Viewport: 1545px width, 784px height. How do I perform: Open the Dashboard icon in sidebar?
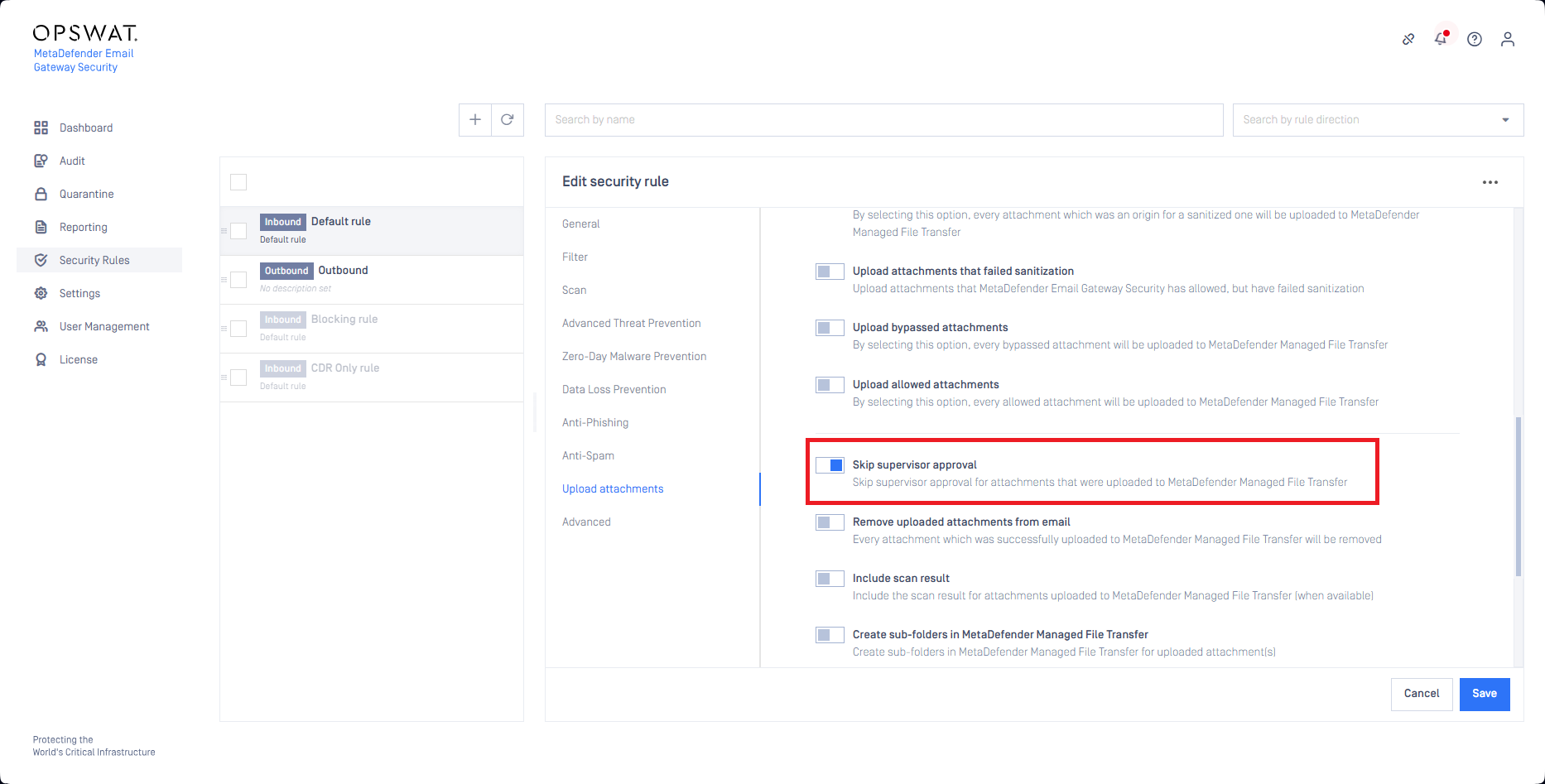41,127
